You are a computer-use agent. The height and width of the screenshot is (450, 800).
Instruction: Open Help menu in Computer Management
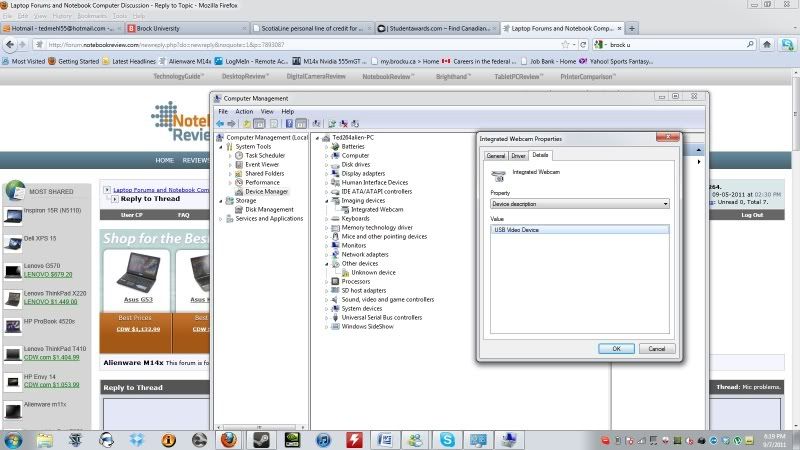point(288,111)
